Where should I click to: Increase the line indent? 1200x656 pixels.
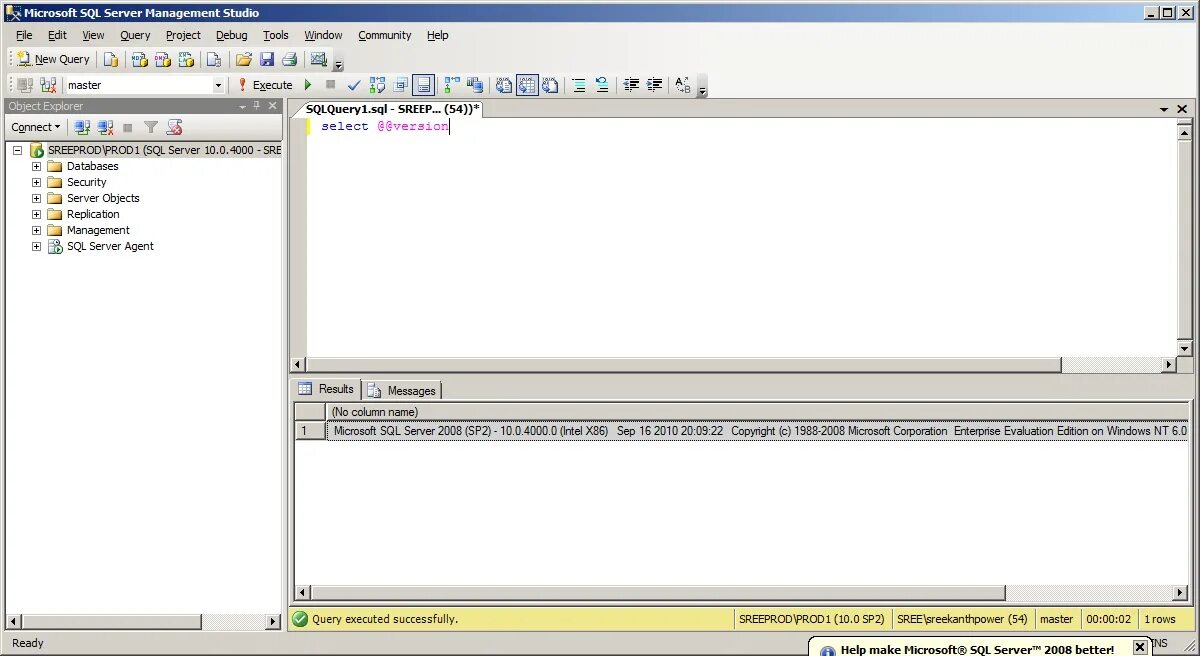654,85
